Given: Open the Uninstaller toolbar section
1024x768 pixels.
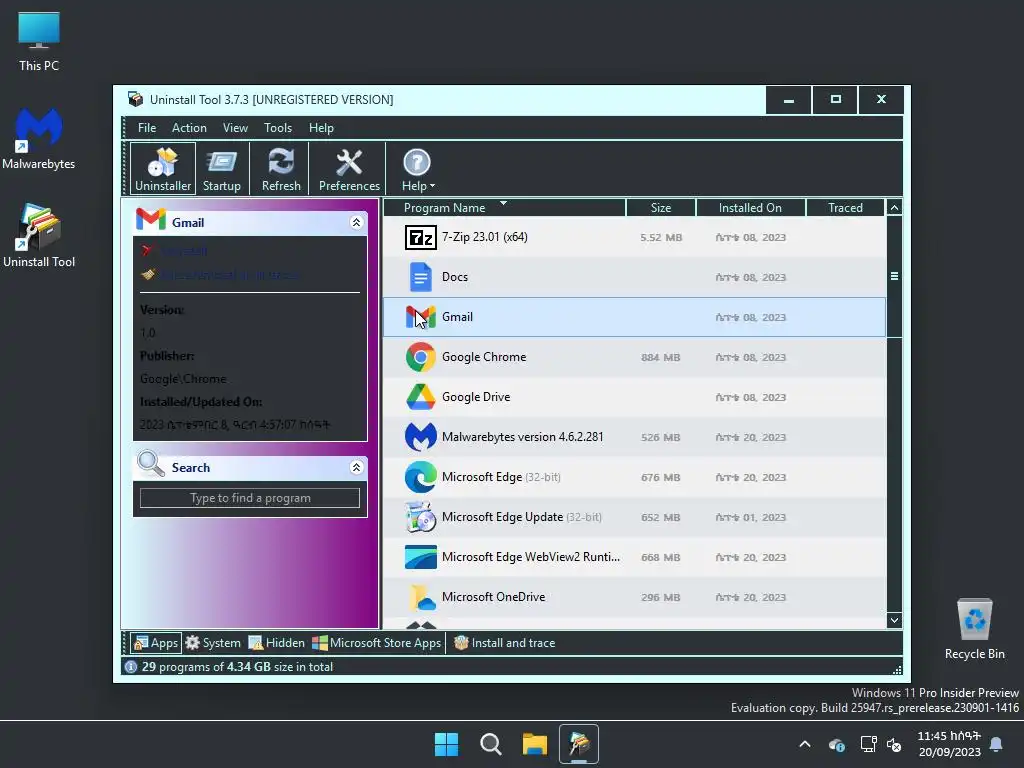Looking at the screenshot, I should coord(163,168).
